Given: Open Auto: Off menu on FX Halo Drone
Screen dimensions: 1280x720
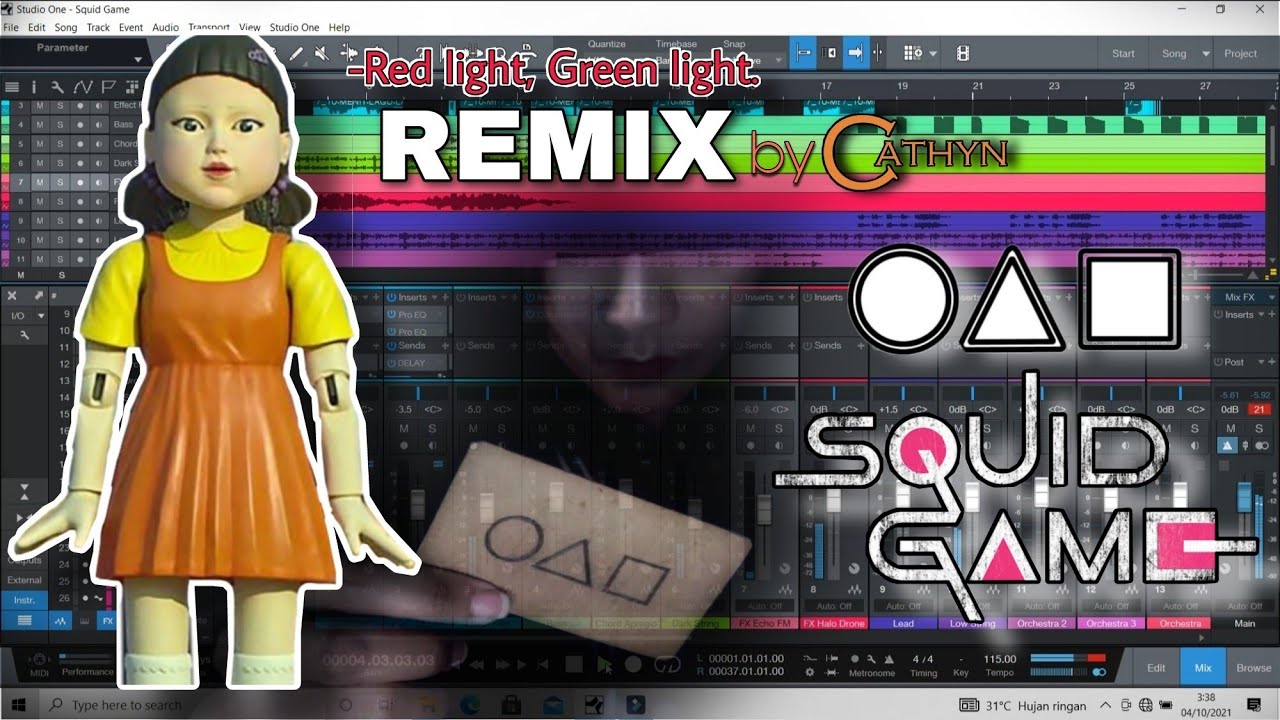Looking at the screenshot, I should (x=833, y=606).
